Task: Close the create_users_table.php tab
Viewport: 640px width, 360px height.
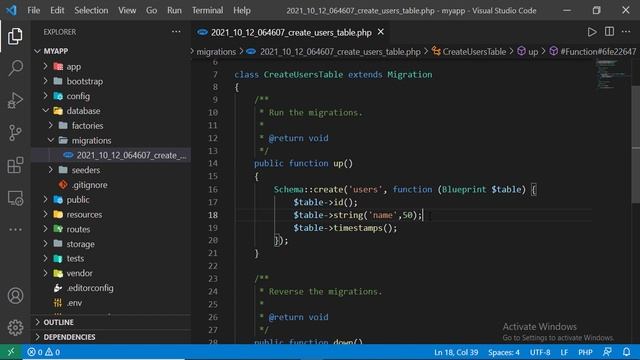Action: (x=380, y=32)
